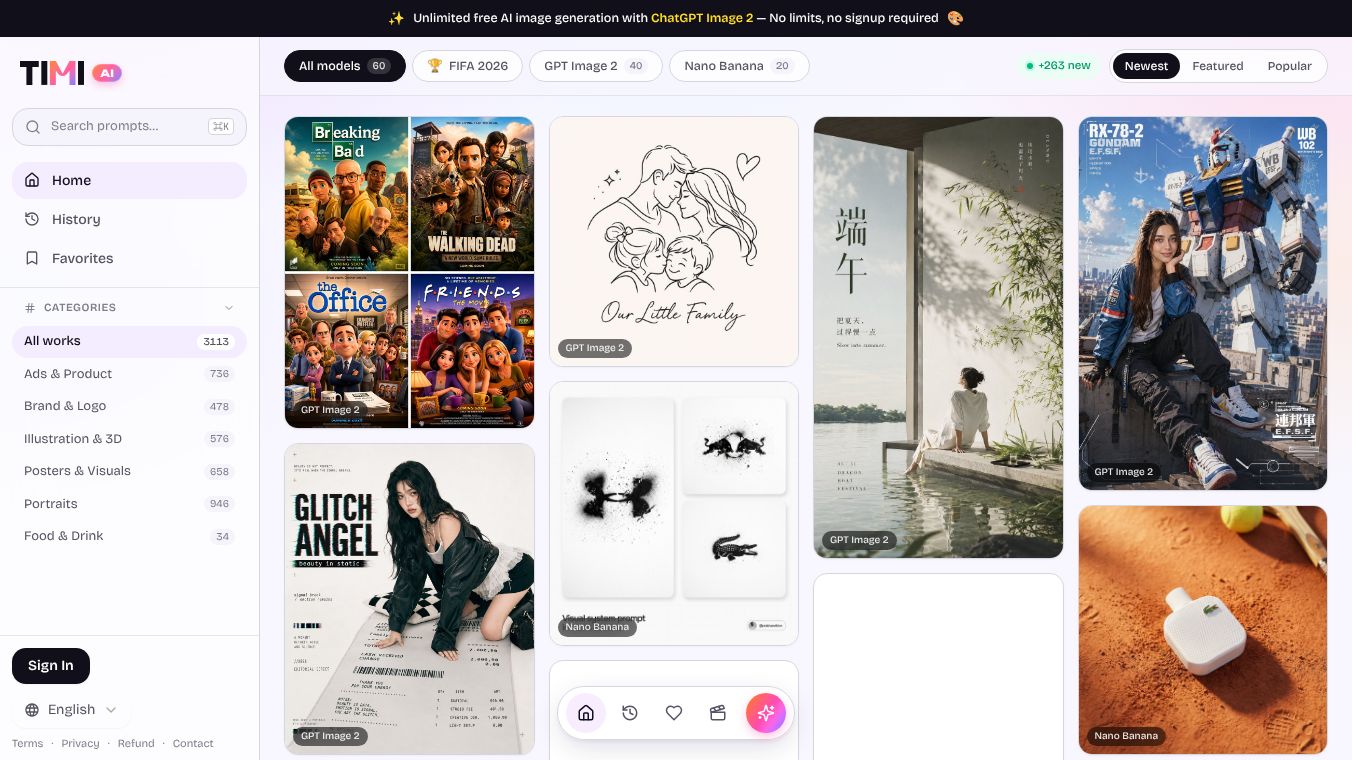Click the heart favorites icon in bottom bar

(x=674, y=713)
